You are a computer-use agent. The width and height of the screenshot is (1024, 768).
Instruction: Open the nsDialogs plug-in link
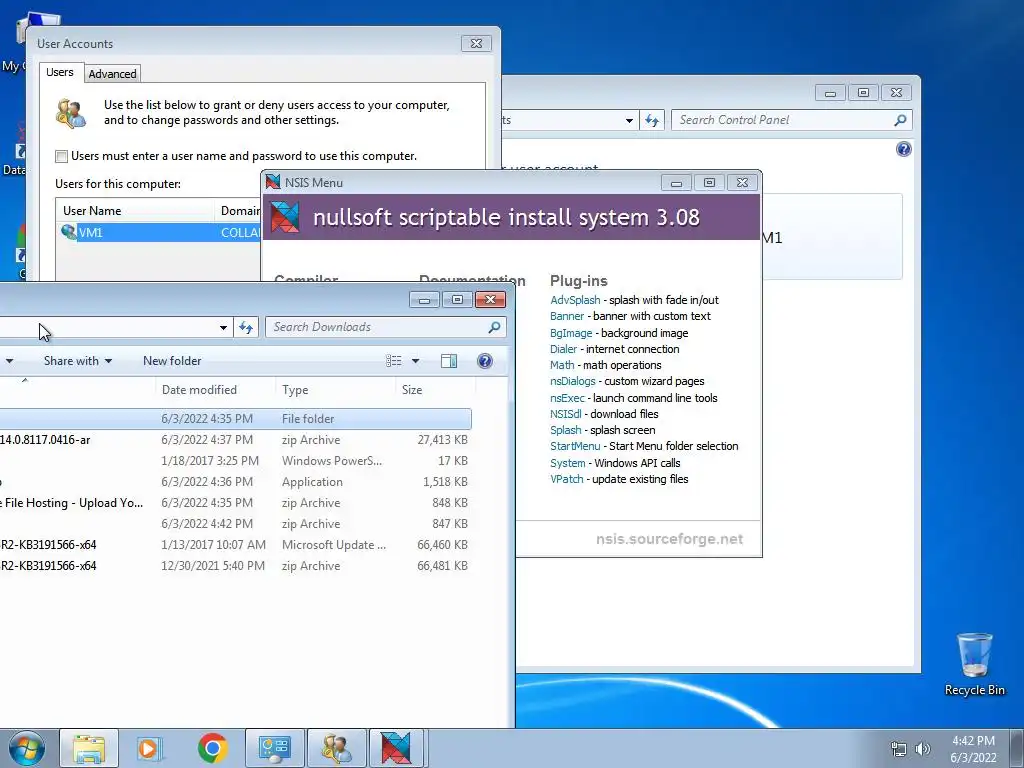[573, 381]
